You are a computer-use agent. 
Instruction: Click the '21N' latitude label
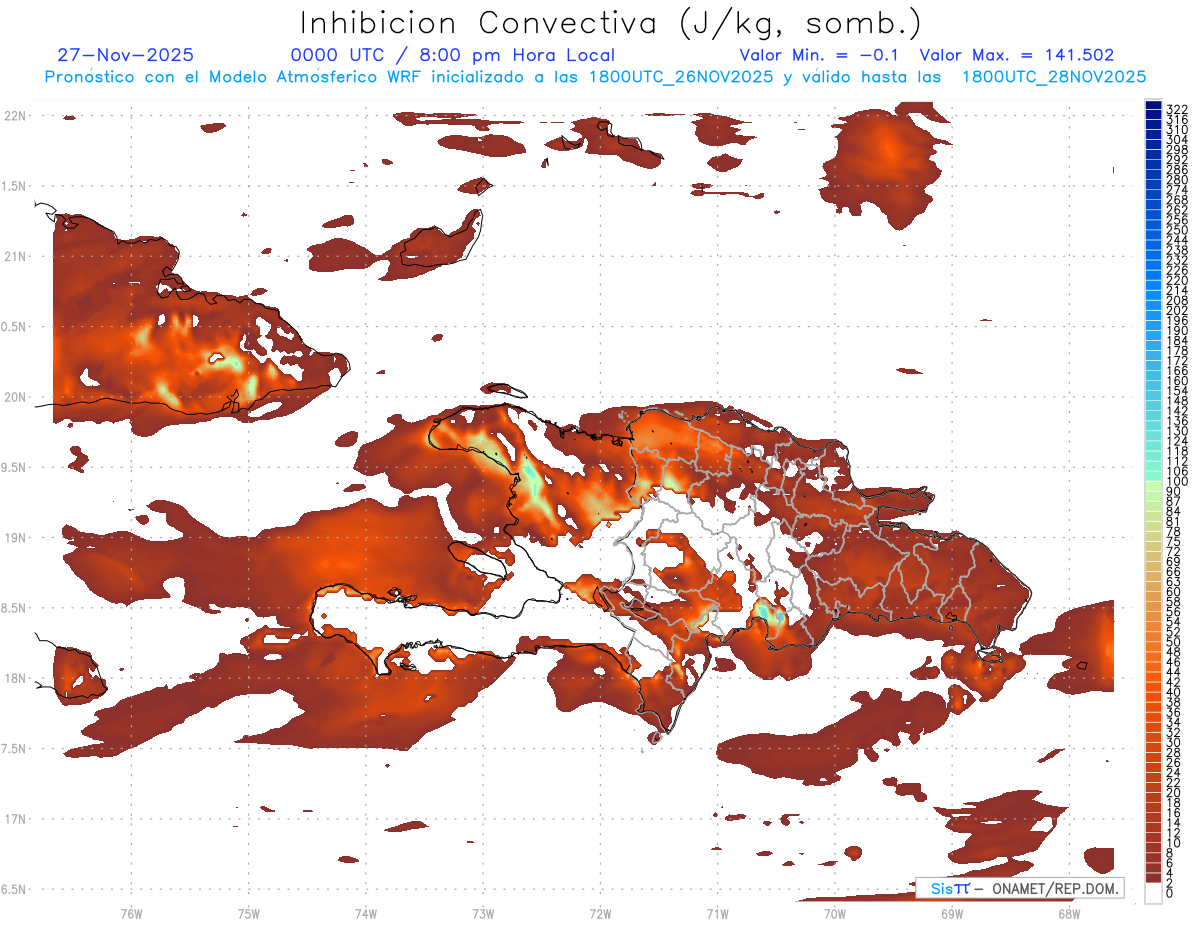(16, 256)
